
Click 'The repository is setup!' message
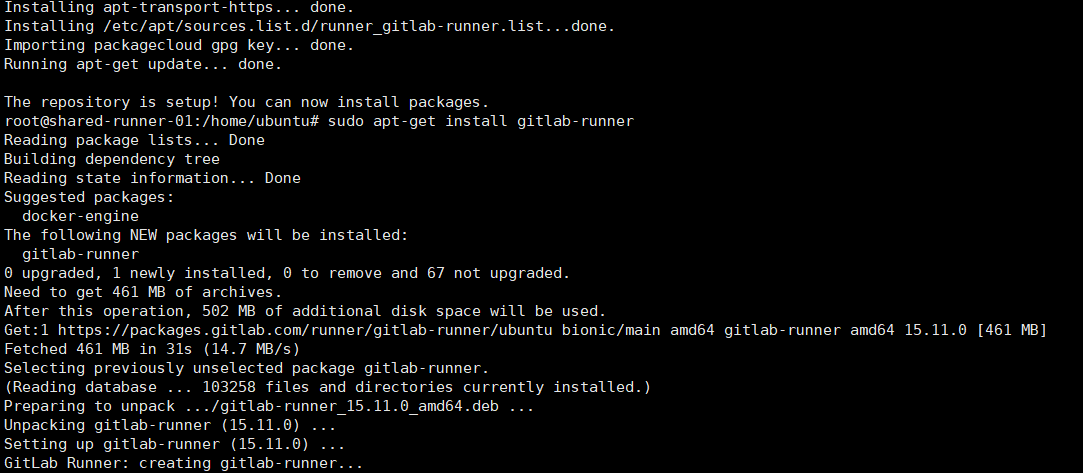point(246,102)
